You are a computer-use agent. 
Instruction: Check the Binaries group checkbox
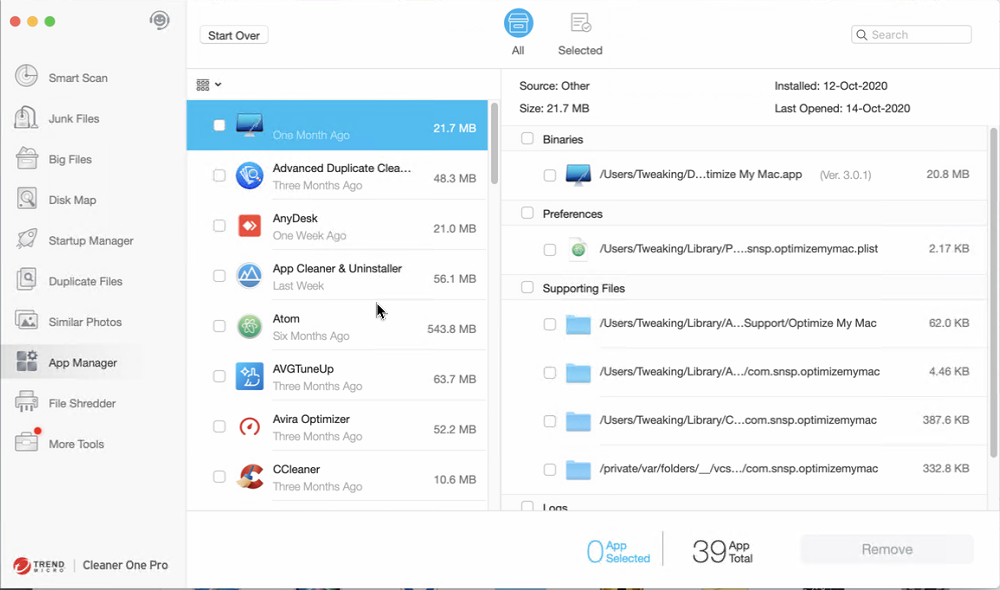click(x=527, y=138)
